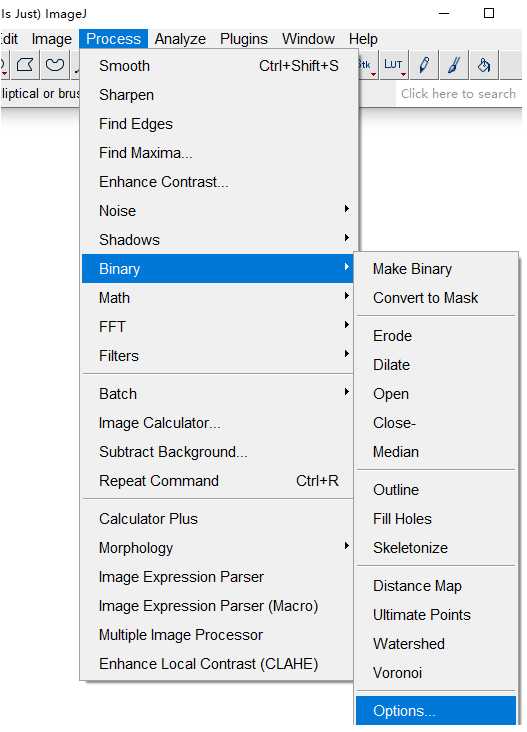
Task: Select the Polygon selection tool
Action: coord(25,64)
